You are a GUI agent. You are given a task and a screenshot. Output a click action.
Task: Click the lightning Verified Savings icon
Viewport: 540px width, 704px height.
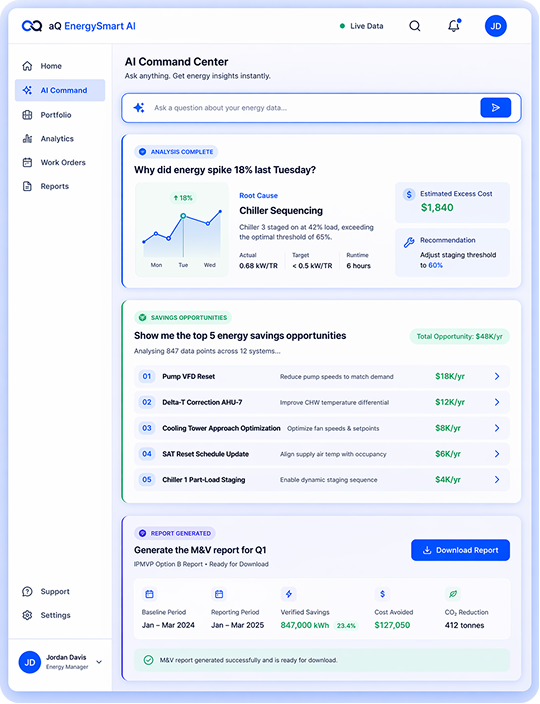tap(289, 594)
